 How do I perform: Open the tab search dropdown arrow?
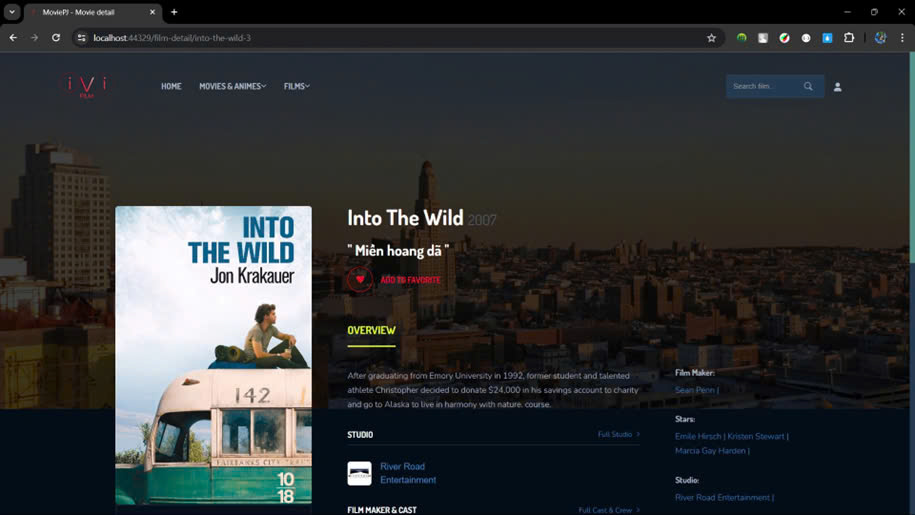coord(12,12)
